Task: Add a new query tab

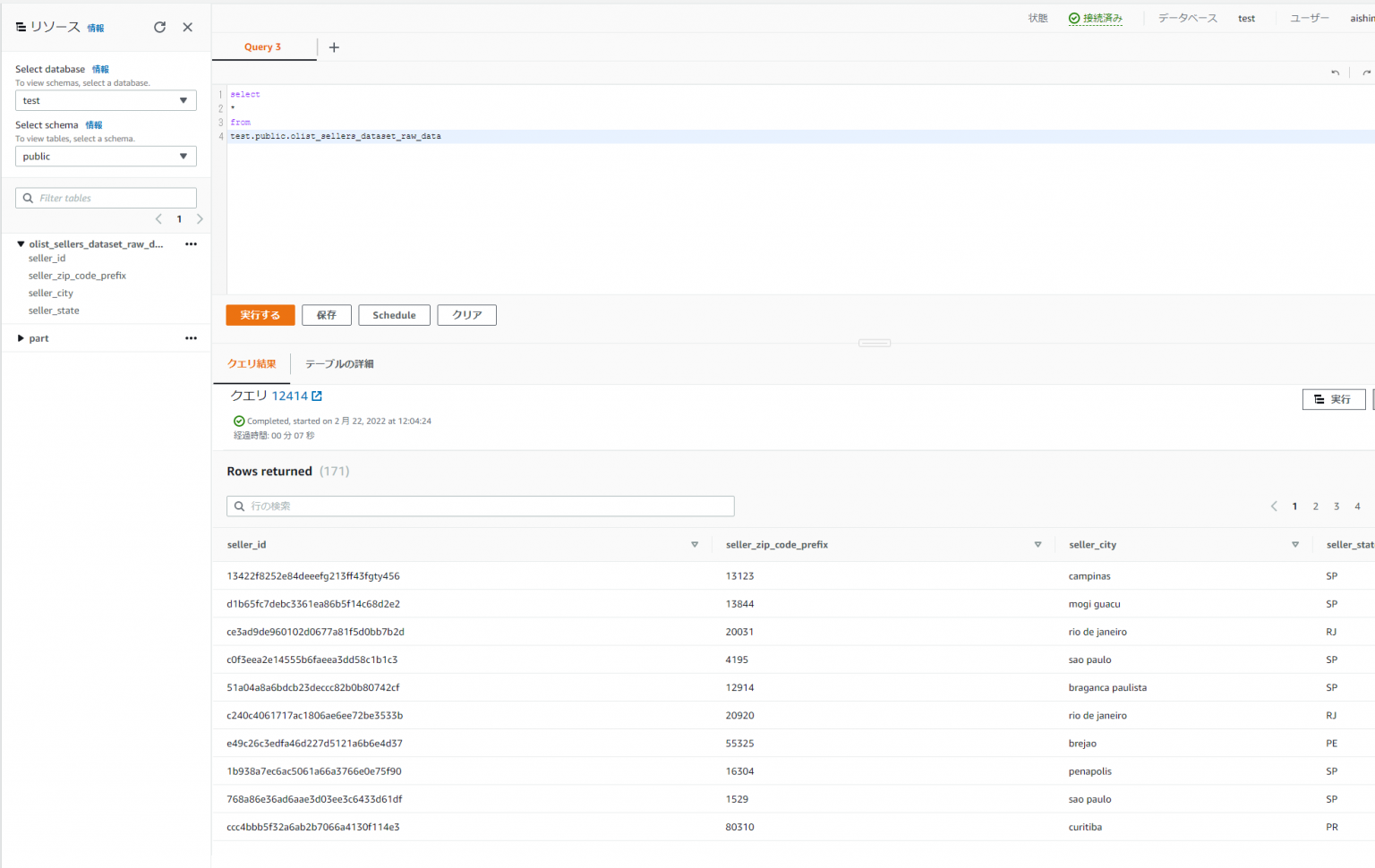Action: tap(334, 47)
